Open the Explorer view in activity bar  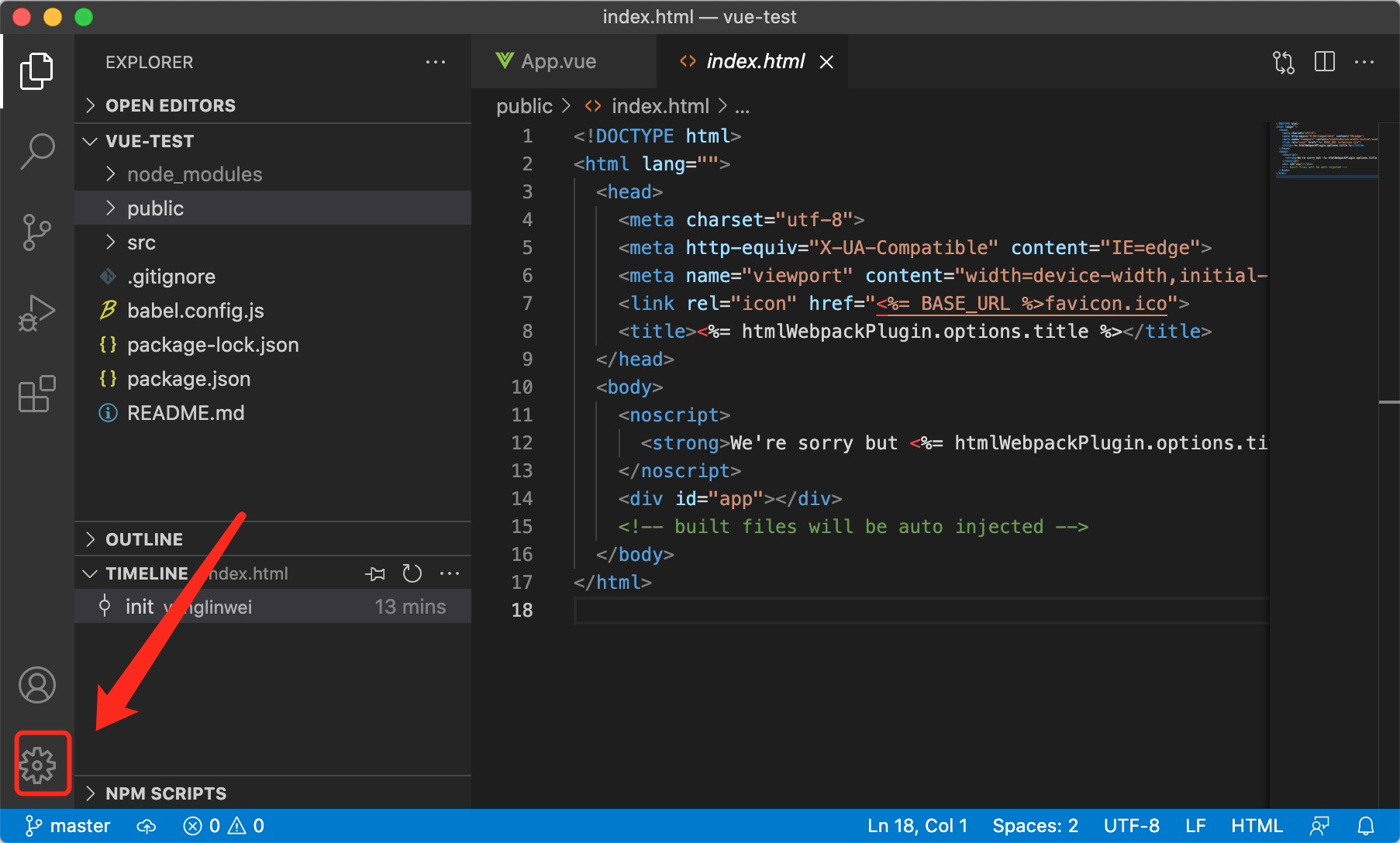click(x=36, y=71)
